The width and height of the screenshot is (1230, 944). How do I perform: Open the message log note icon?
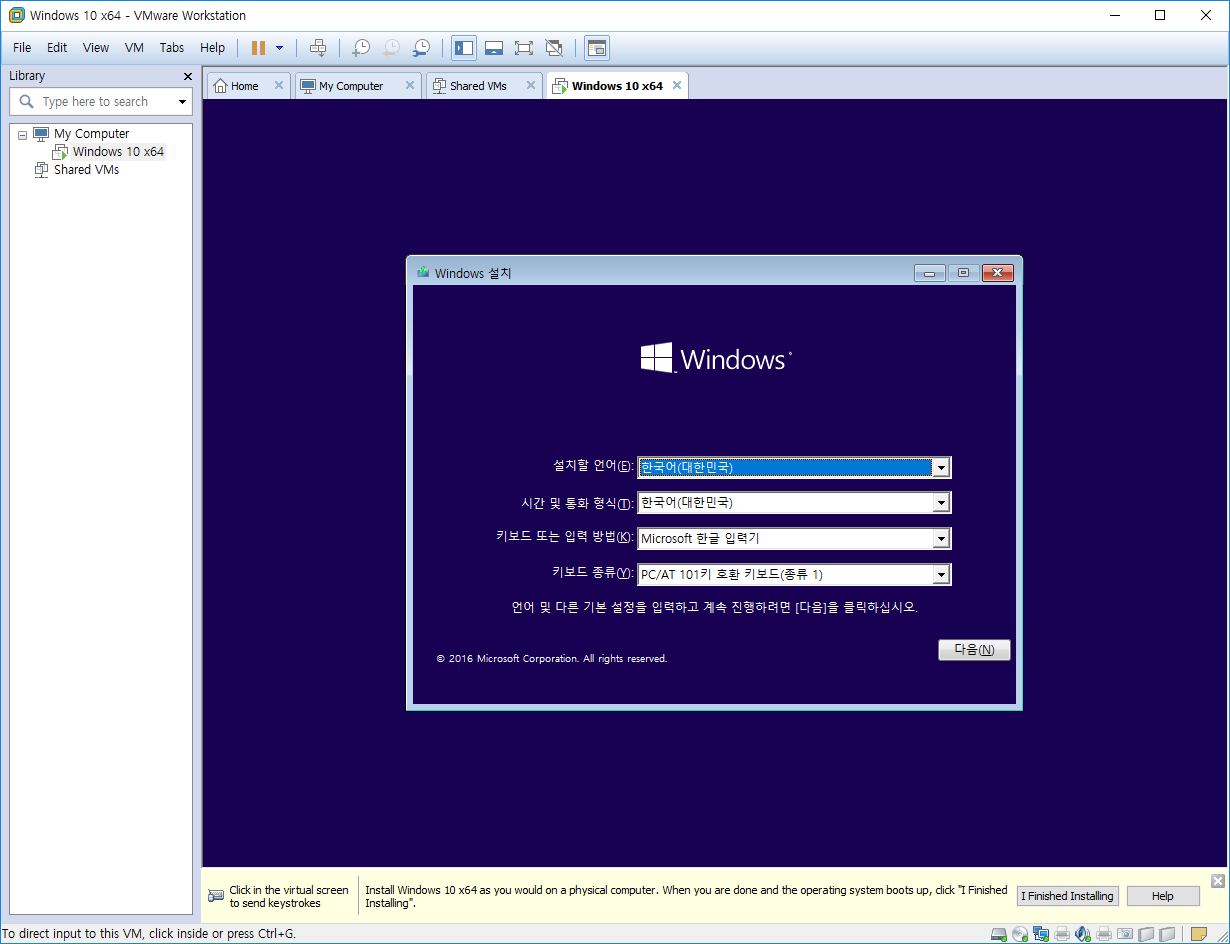click(1198, 934)
